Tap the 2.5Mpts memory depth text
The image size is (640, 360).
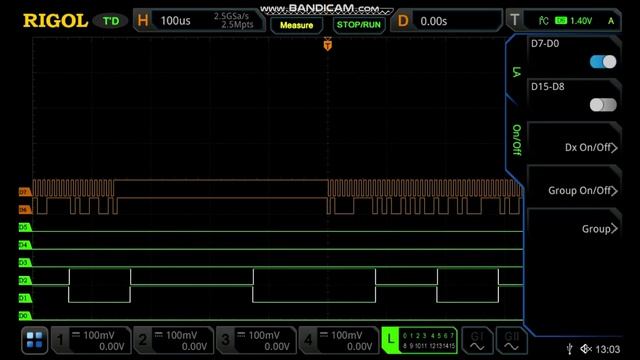click(x=237, y=25)
